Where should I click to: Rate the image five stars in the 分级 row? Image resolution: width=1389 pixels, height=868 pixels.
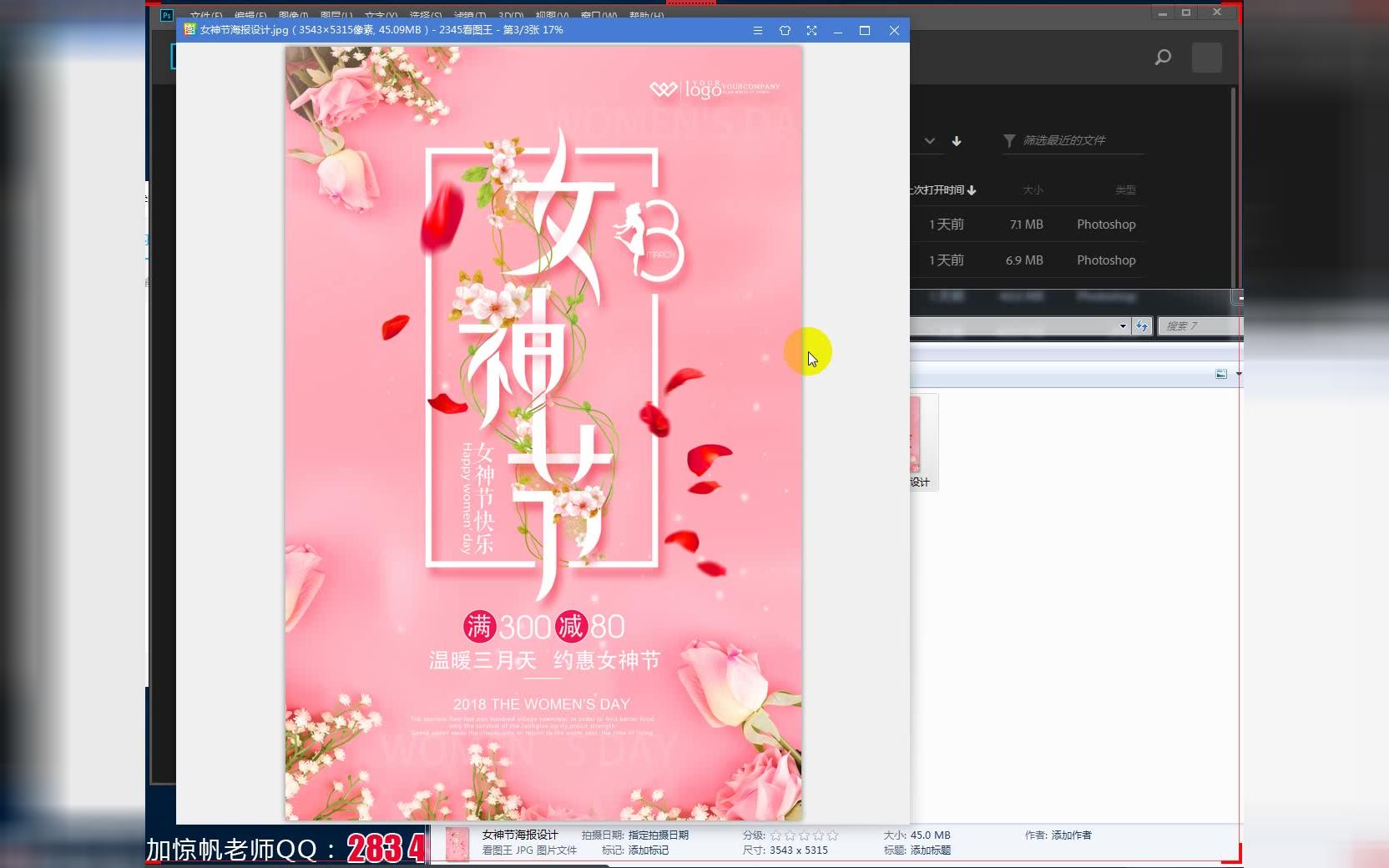click(x=833, y=835)
